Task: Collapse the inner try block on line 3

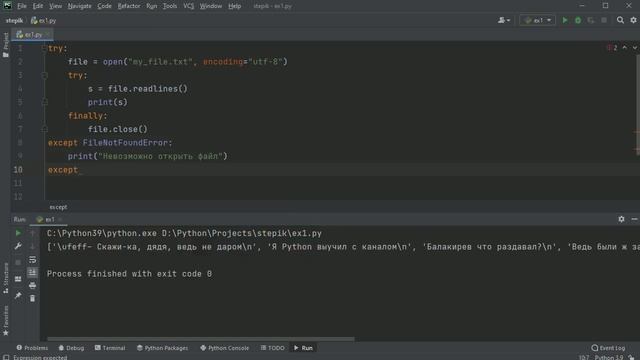Action: pos(44,76)
